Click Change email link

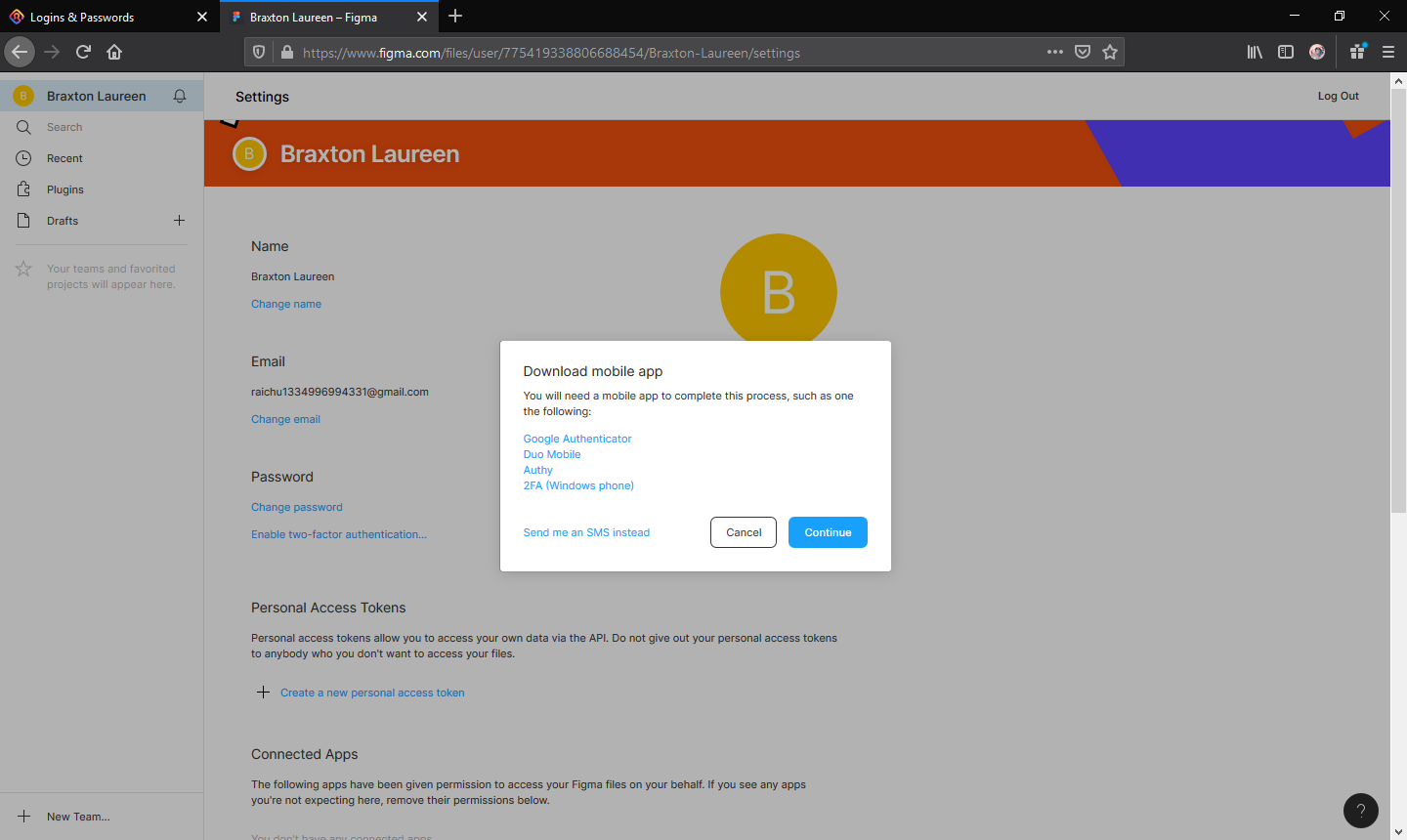coord(285,419)
